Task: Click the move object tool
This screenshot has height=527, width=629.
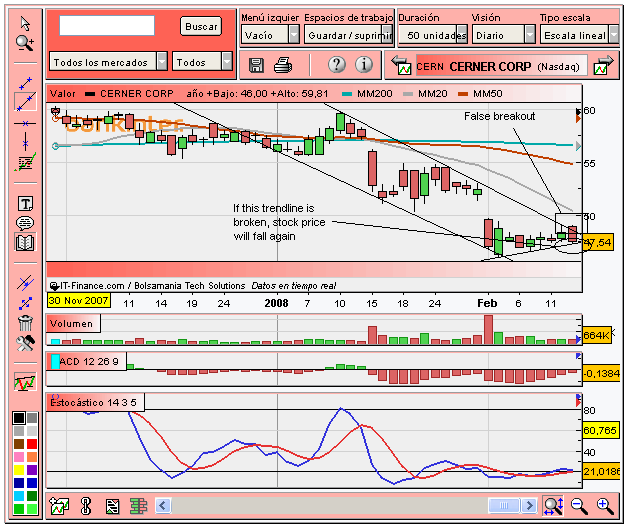Action: coord(25,303)
